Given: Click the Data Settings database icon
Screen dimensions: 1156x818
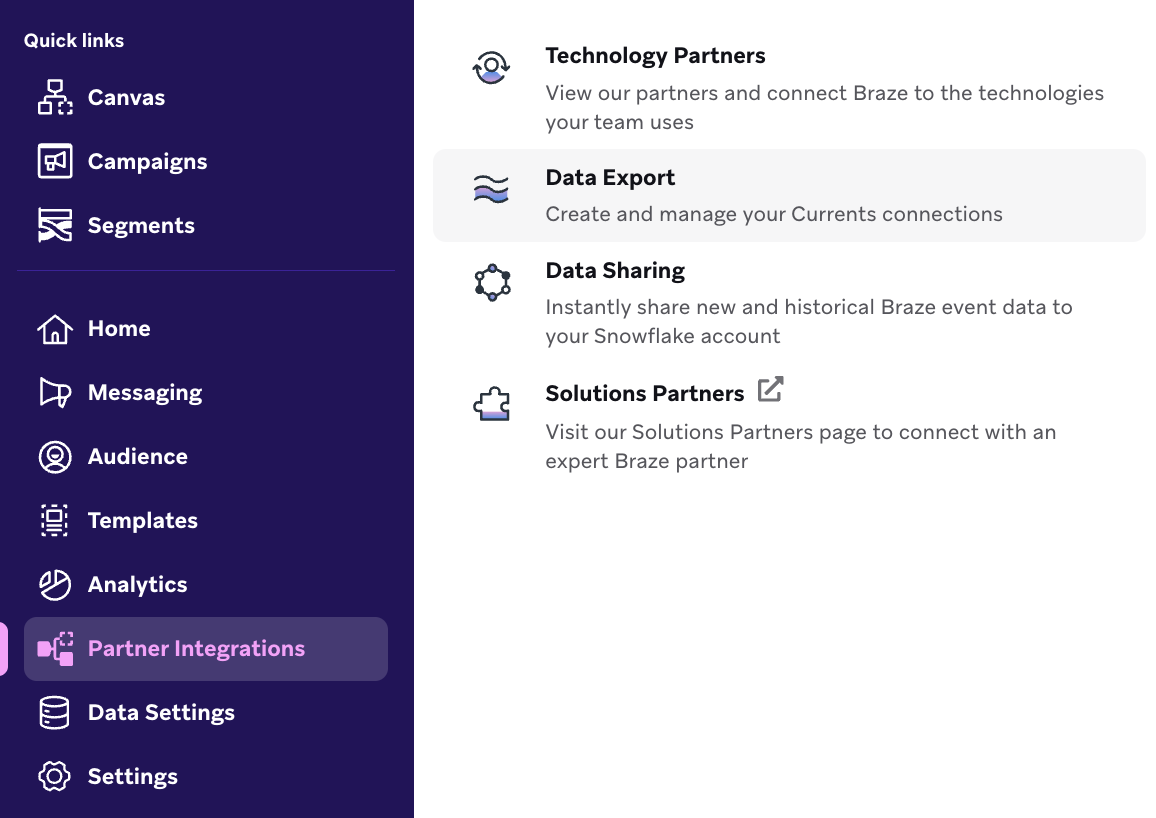Looking at the screenshot, I should 55,713.
